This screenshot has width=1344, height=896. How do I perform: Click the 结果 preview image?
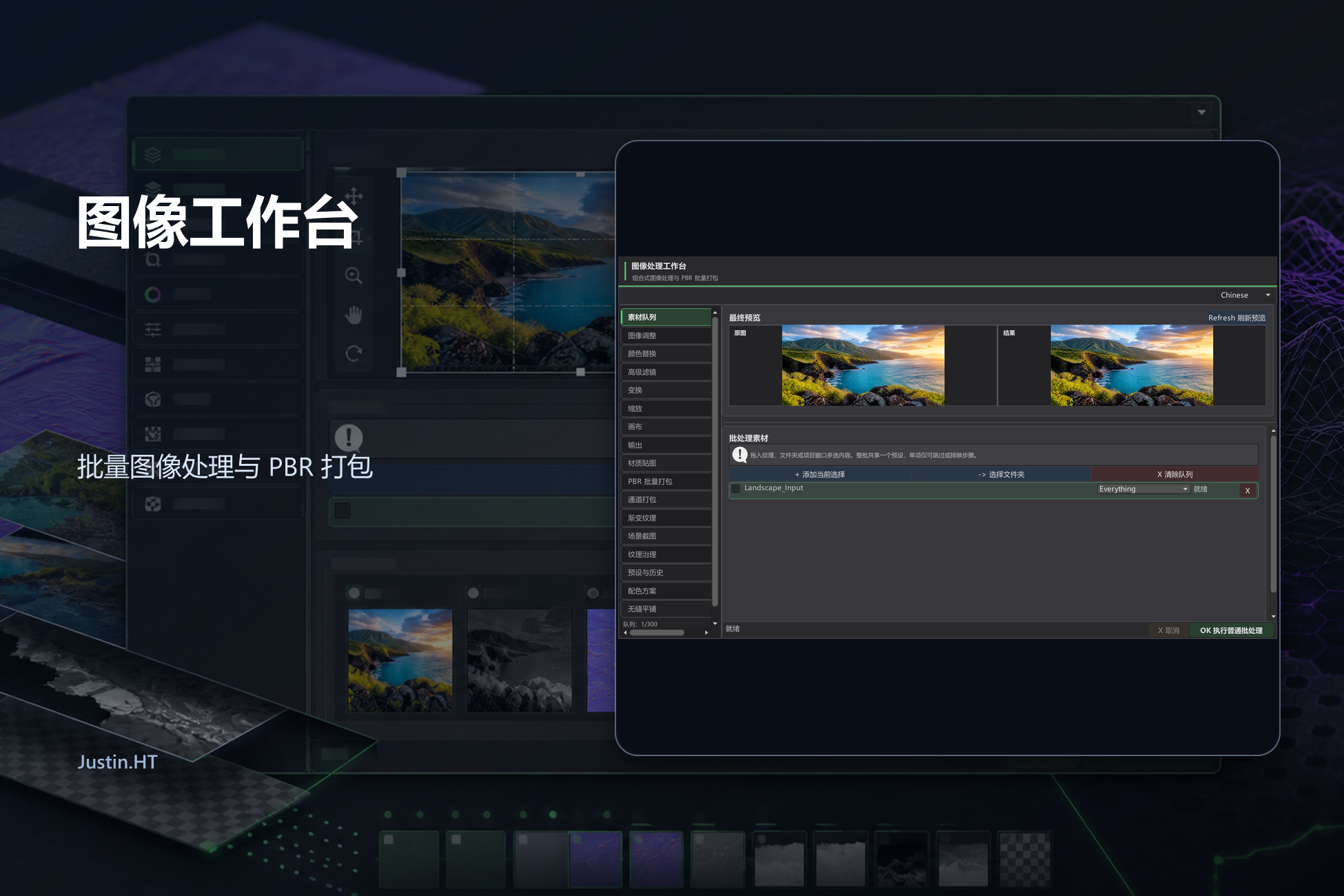point(1132,365)
